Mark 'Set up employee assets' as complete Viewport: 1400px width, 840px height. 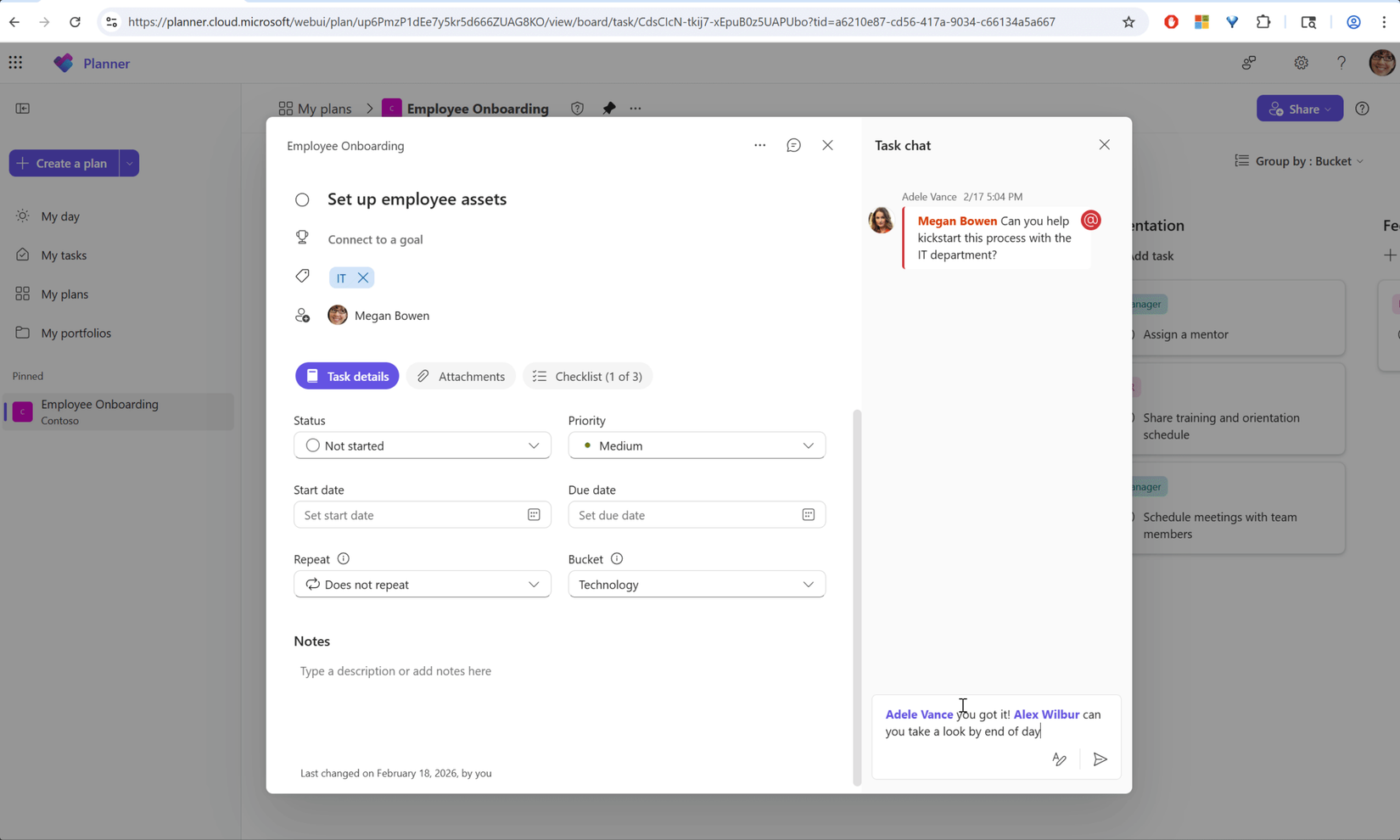(x=302, y=199)
